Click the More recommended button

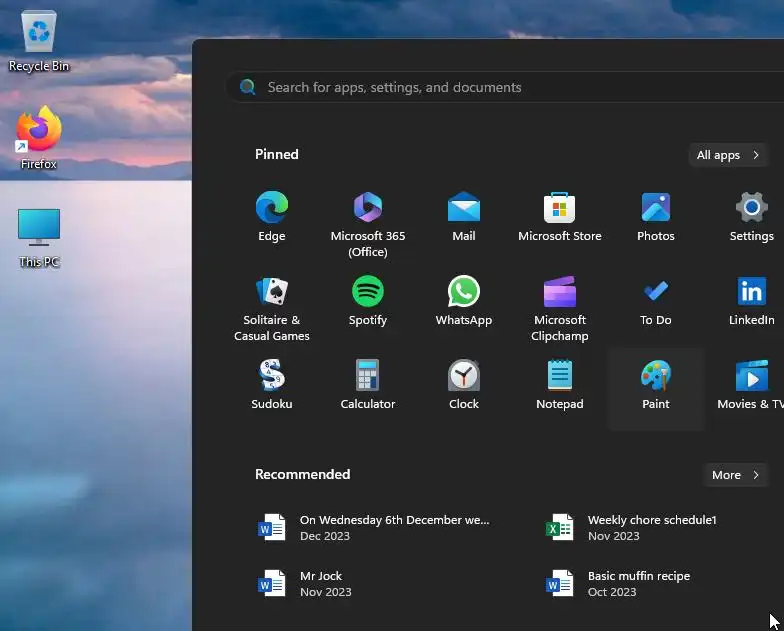click(x=736, y=475)
